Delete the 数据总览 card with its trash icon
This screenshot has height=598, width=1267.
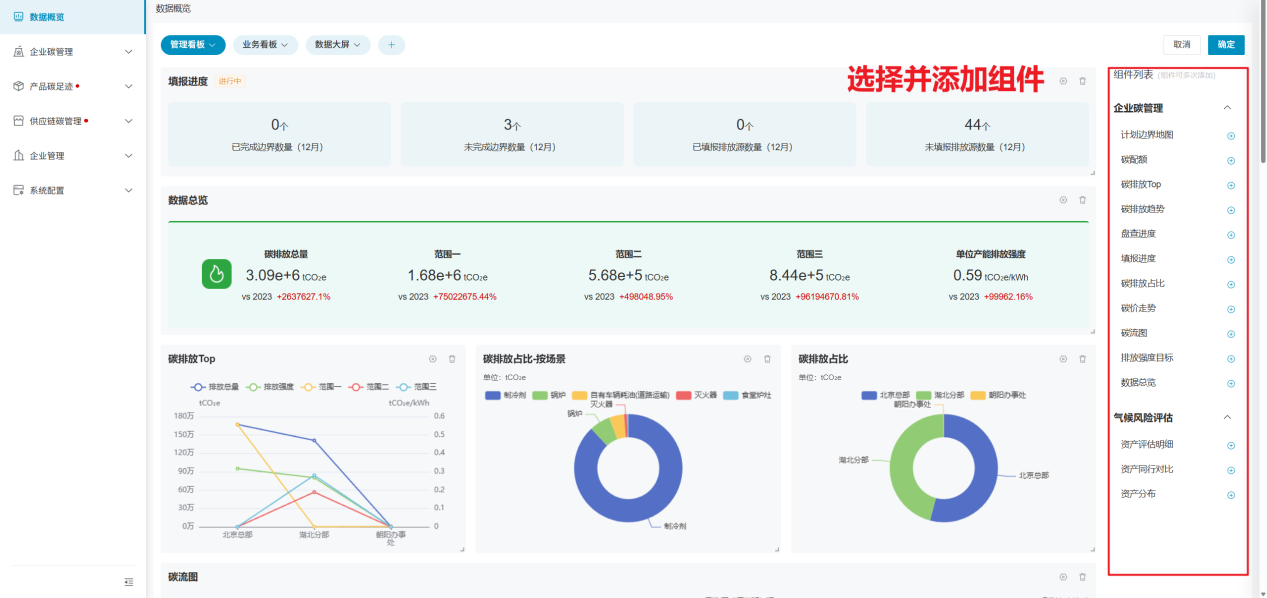click(x=1082, y=200)
